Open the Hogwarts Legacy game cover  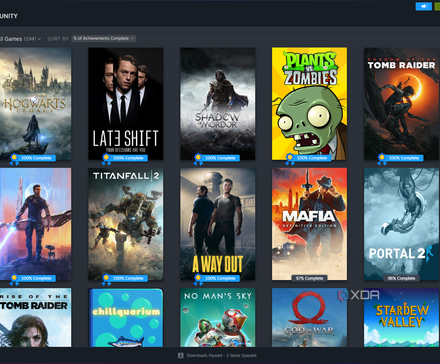pos(35,104)
